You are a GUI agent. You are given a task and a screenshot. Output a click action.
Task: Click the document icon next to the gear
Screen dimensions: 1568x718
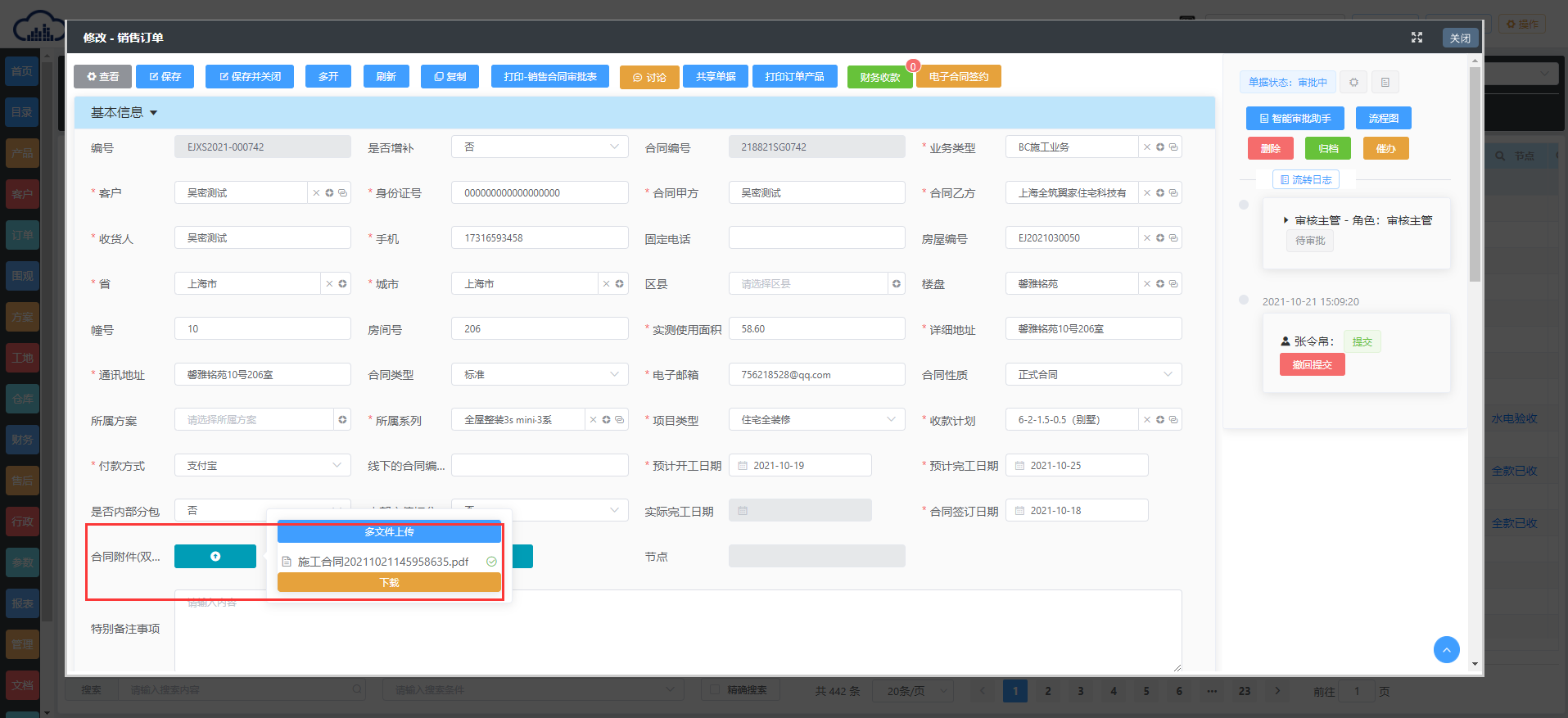coord(1385,83)
